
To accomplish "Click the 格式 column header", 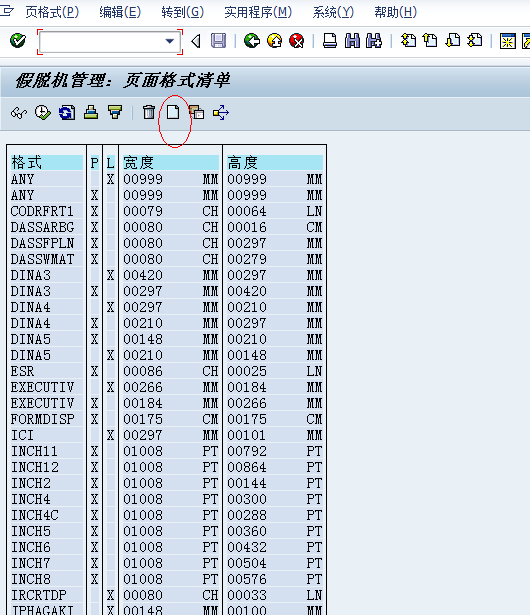I will [x=47, y=162].
